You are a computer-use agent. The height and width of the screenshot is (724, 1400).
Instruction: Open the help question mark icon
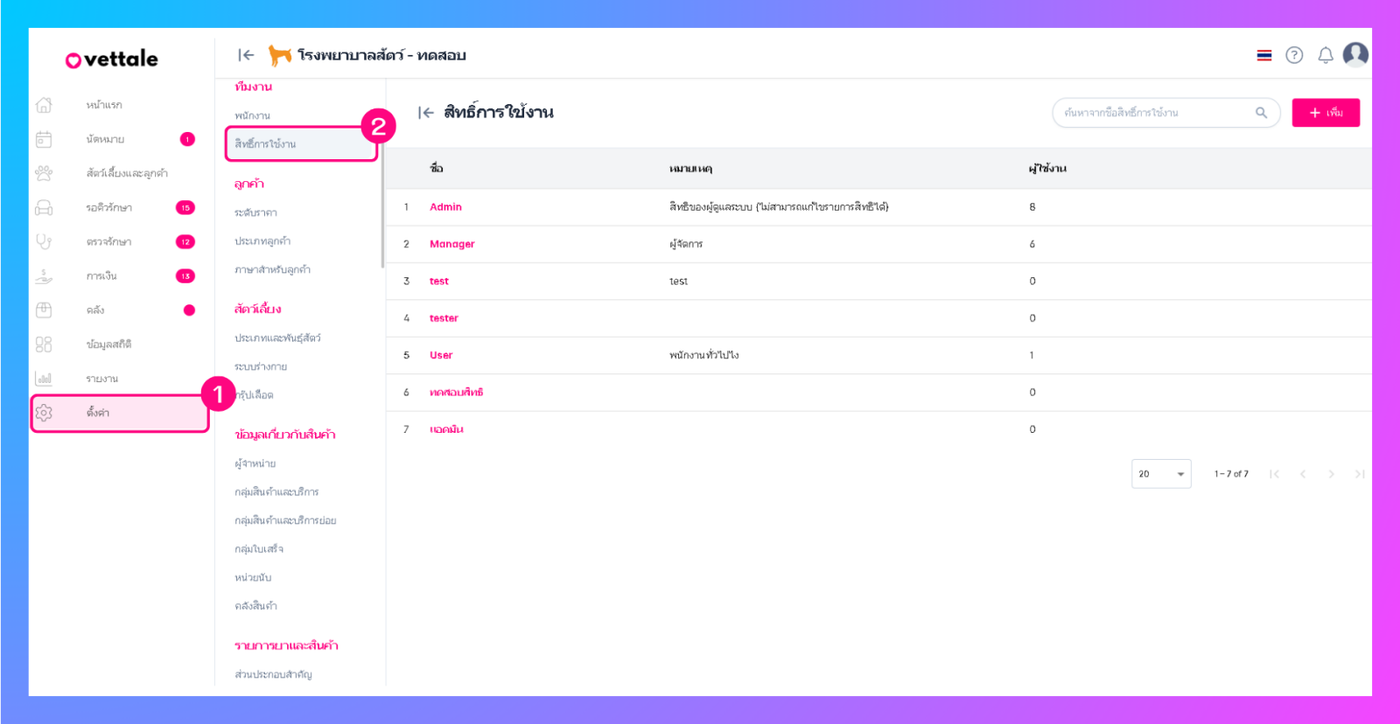click(x=1294, y=55)
